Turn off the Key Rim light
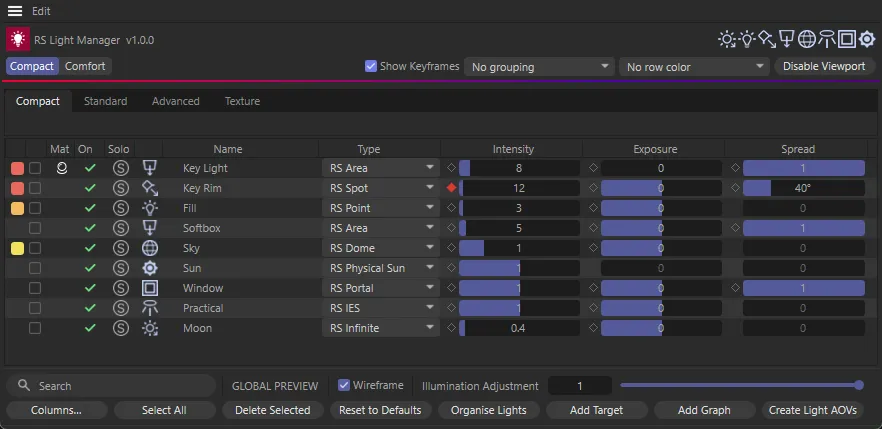The image size is (882, 429). (x=90, y=188)
